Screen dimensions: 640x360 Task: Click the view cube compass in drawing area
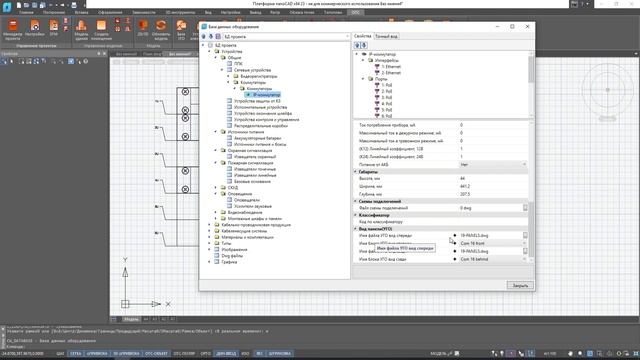(607, 90)
